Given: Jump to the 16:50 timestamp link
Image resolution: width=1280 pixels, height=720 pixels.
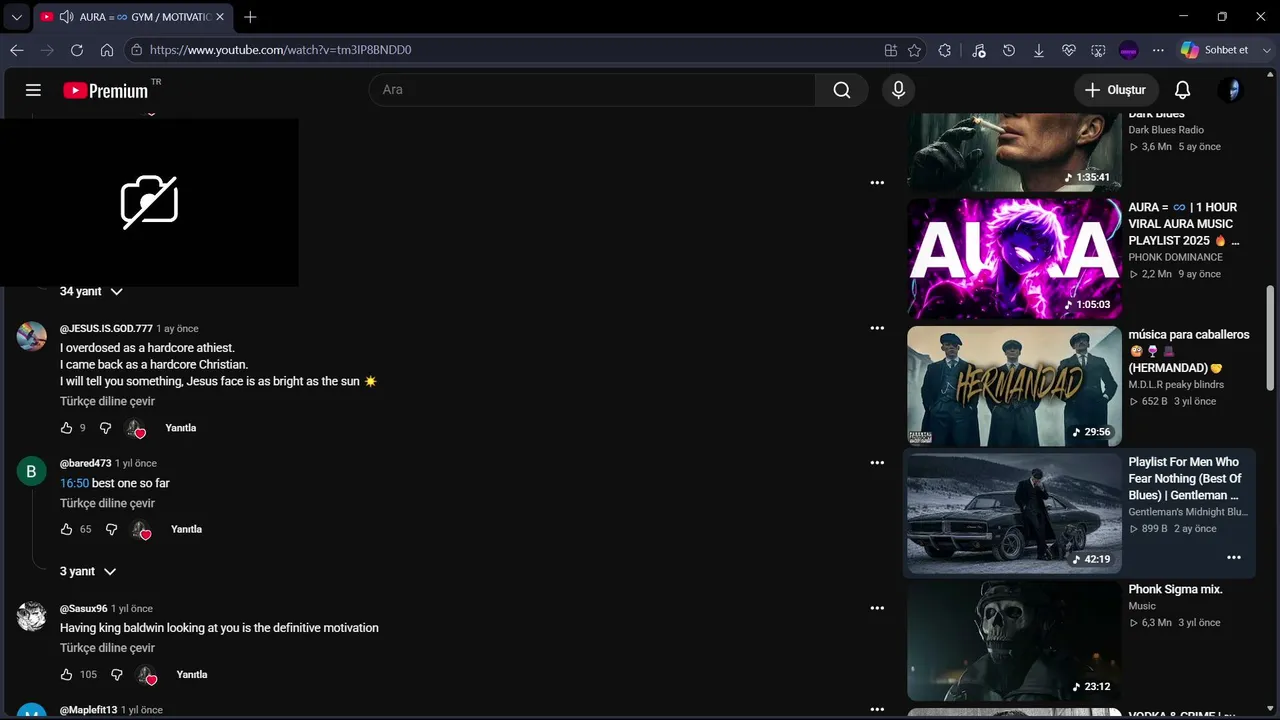Looking at the screenshot, I should click(x=74, y=483).
